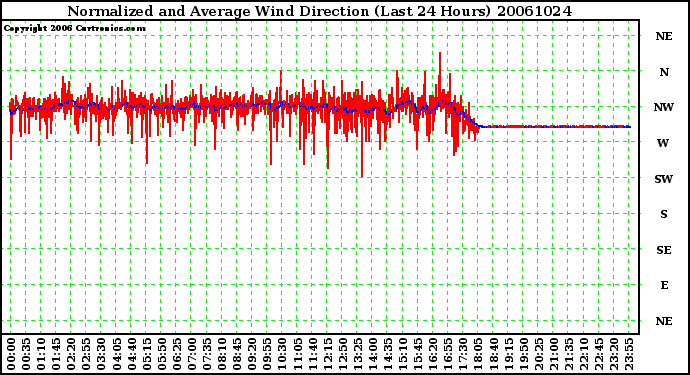690x375 pixels.
Task: Click the 19:50 time axis label
Action: [x=524, y=354]
